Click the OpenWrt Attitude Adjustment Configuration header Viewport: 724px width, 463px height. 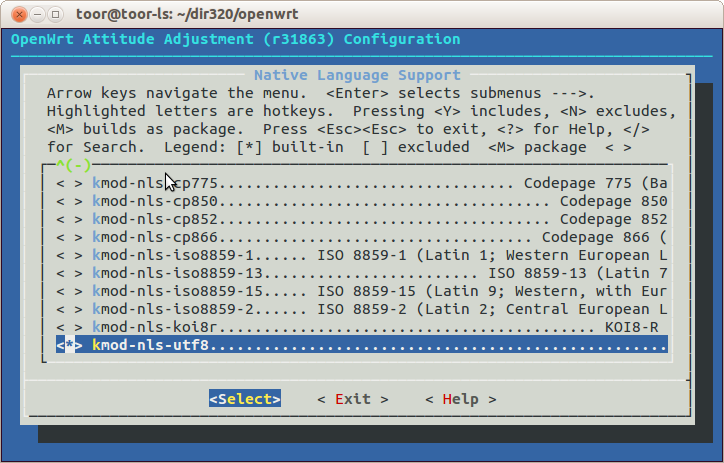coord(235,39)
